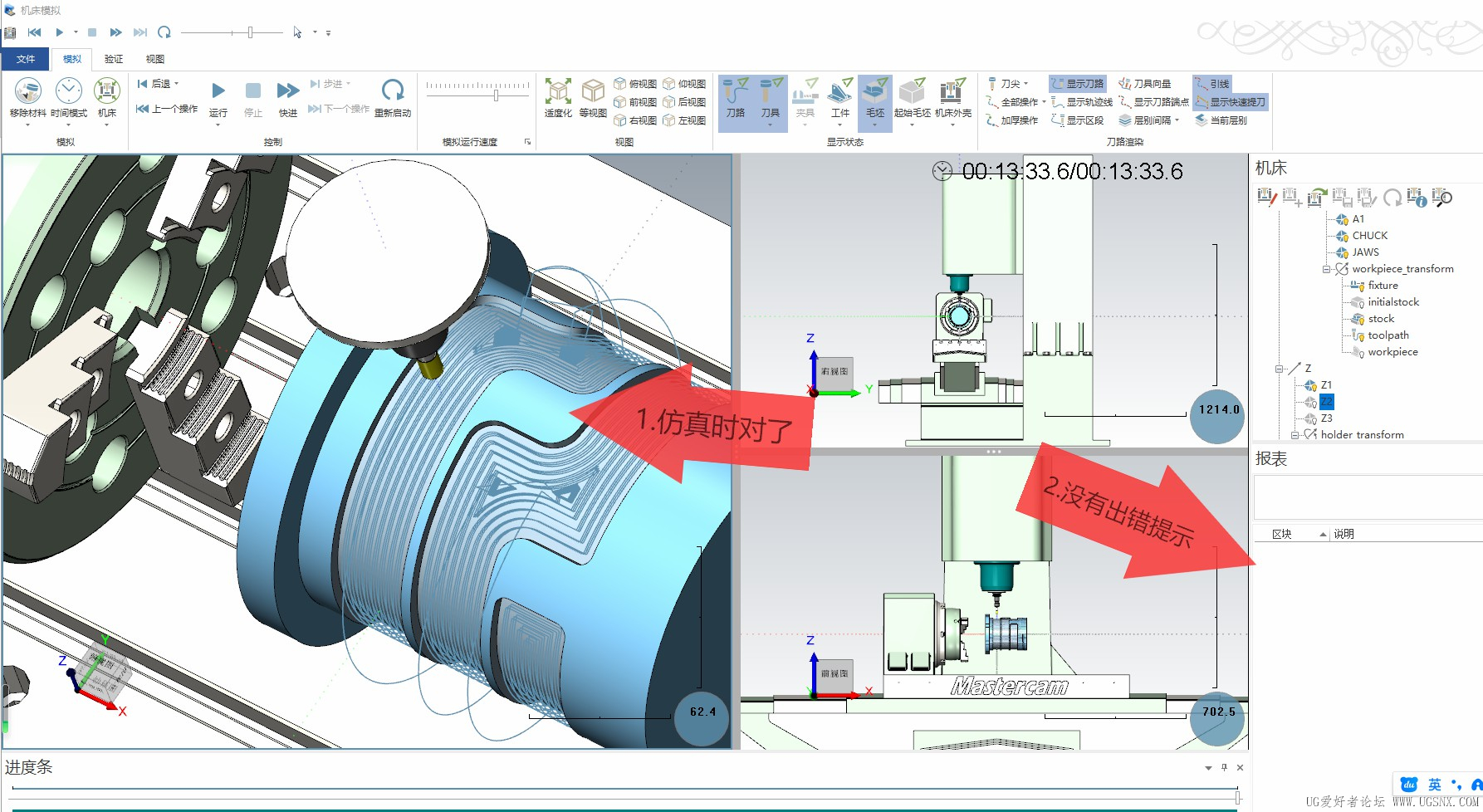The width and height of the screenshot is (1483, 812).
Task: Select Z2 in machine tree
Action: tap(1326, 402)
